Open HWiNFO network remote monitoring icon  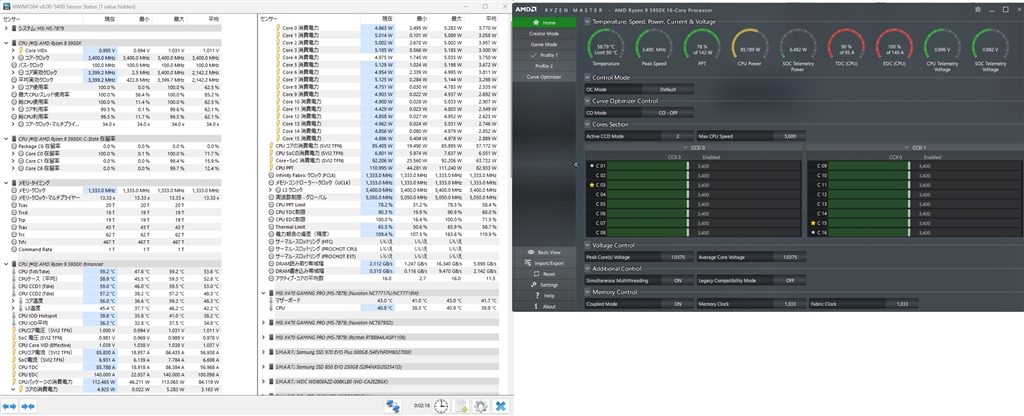(x=392, y=406)
